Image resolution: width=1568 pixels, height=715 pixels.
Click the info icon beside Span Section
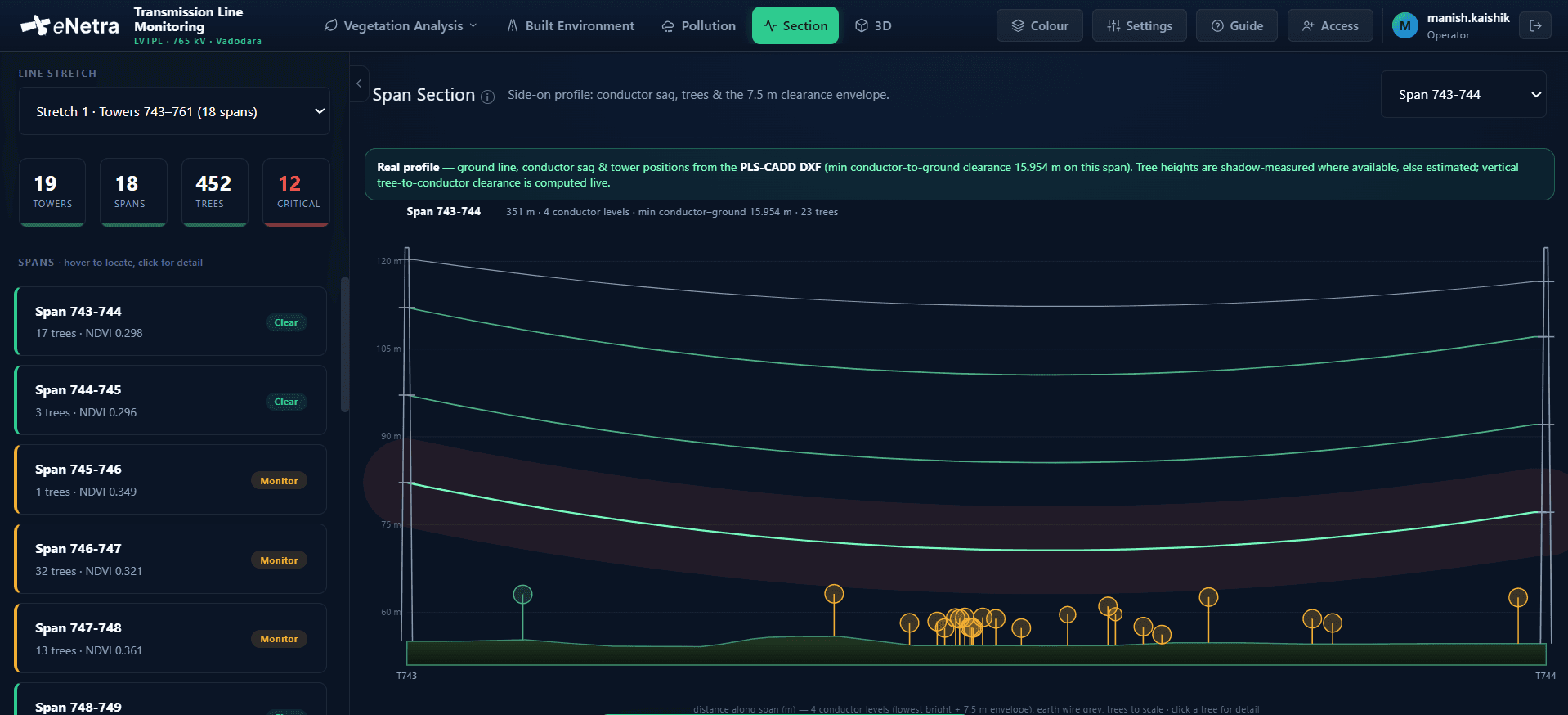pos(488,97)
